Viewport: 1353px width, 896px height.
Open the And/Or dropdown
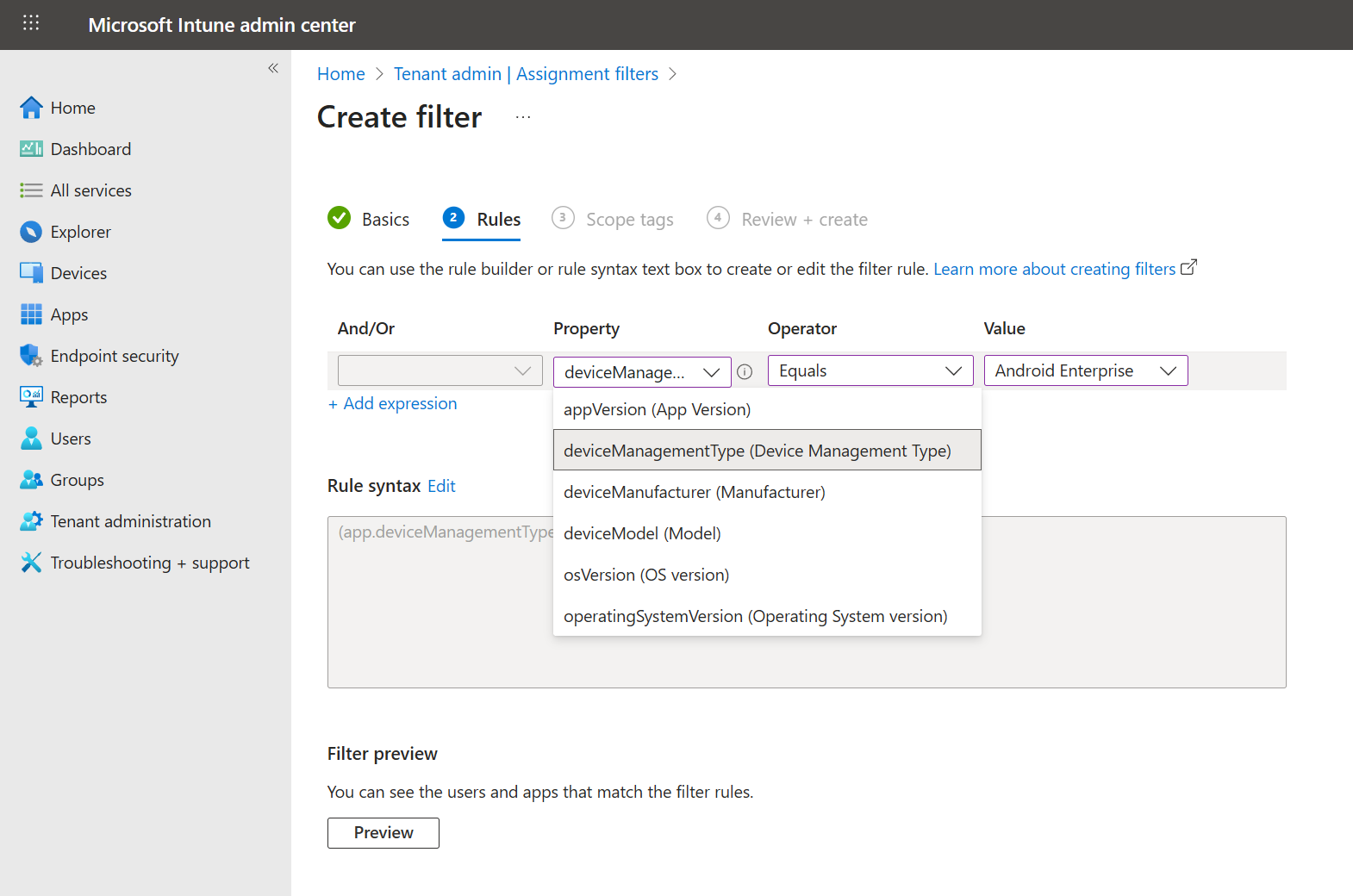click(x=440, y=370)
